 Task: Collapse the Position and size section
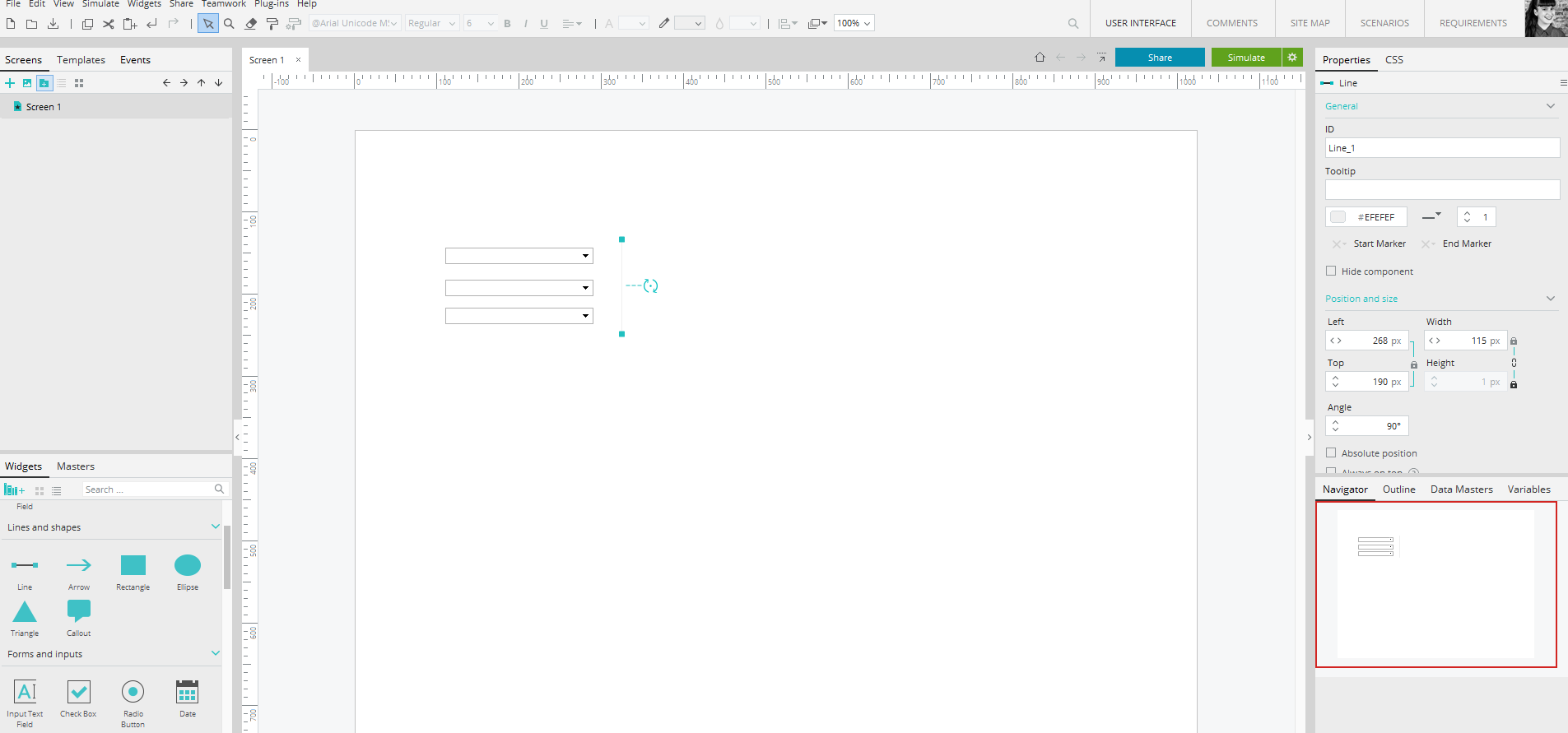[x=1551, y=299]
